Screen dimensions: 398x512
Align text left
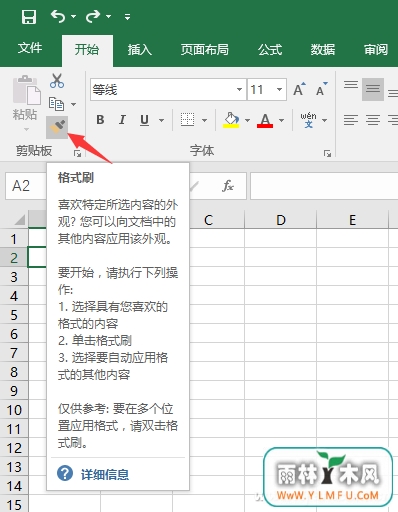[x=351, y=120]
